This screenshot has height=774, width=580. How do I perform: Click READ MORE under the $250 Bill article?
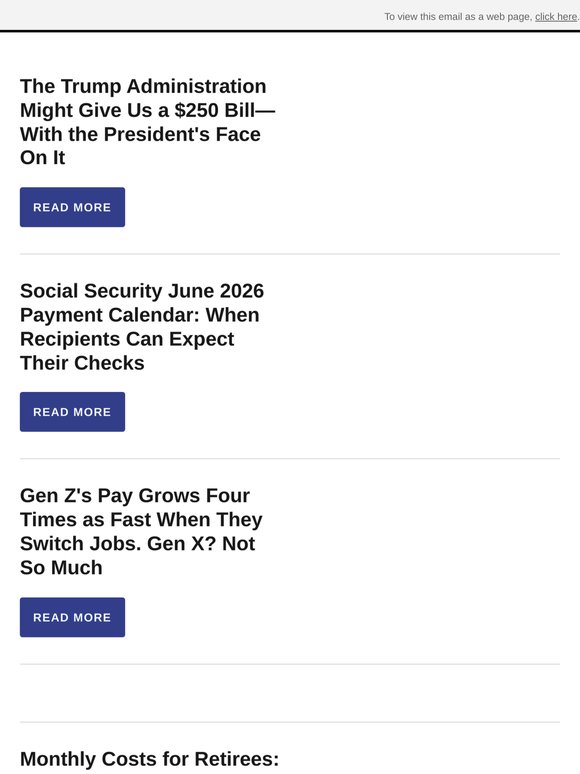click(72, 207)
